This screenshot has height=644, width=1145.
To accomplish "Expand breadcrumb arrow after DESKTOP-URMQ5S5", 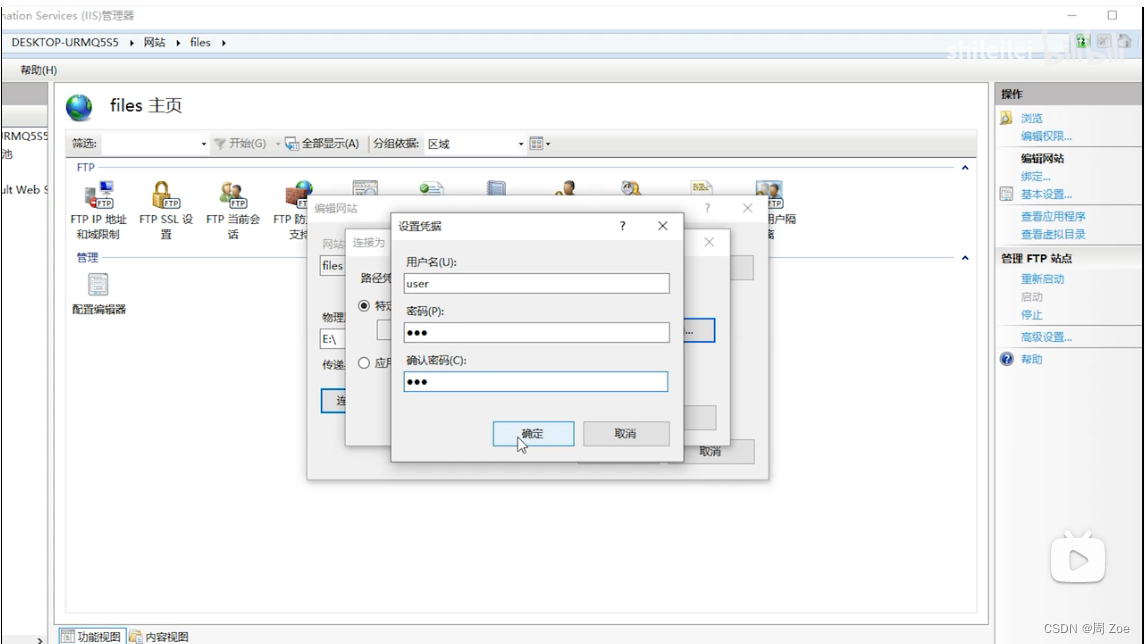I will click(x=131, y=43).
